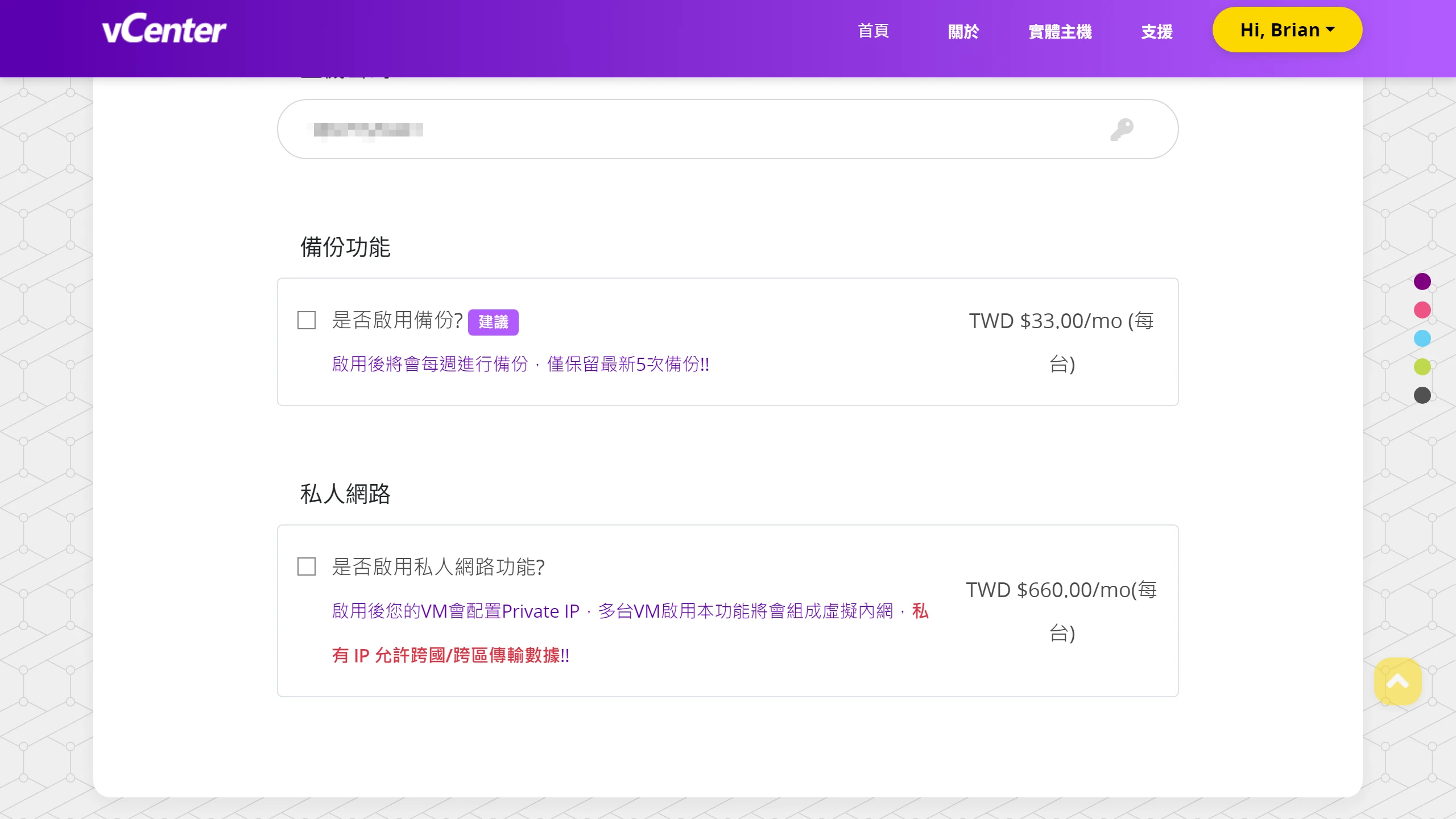The width and height of the screenshot is (1456, 819).
Task: Enable the 是否啟用備份 backup checkbox
Action: click(x=307, y=320)
